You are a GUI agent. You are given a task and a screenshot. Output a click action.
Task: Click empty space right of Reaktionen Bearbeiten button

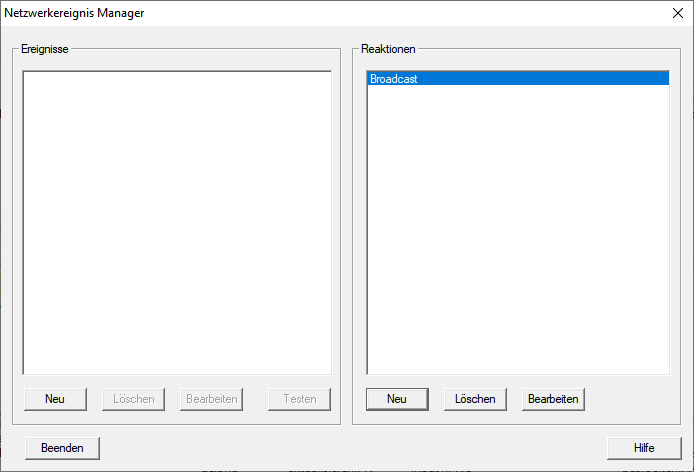628,399
